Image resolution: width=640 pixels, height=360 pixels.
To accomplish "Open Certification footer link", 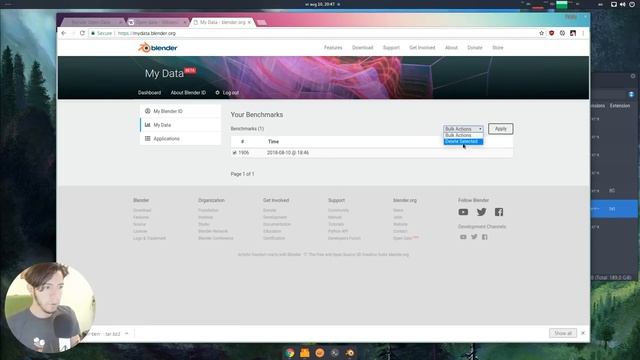I will pos(274,238).
